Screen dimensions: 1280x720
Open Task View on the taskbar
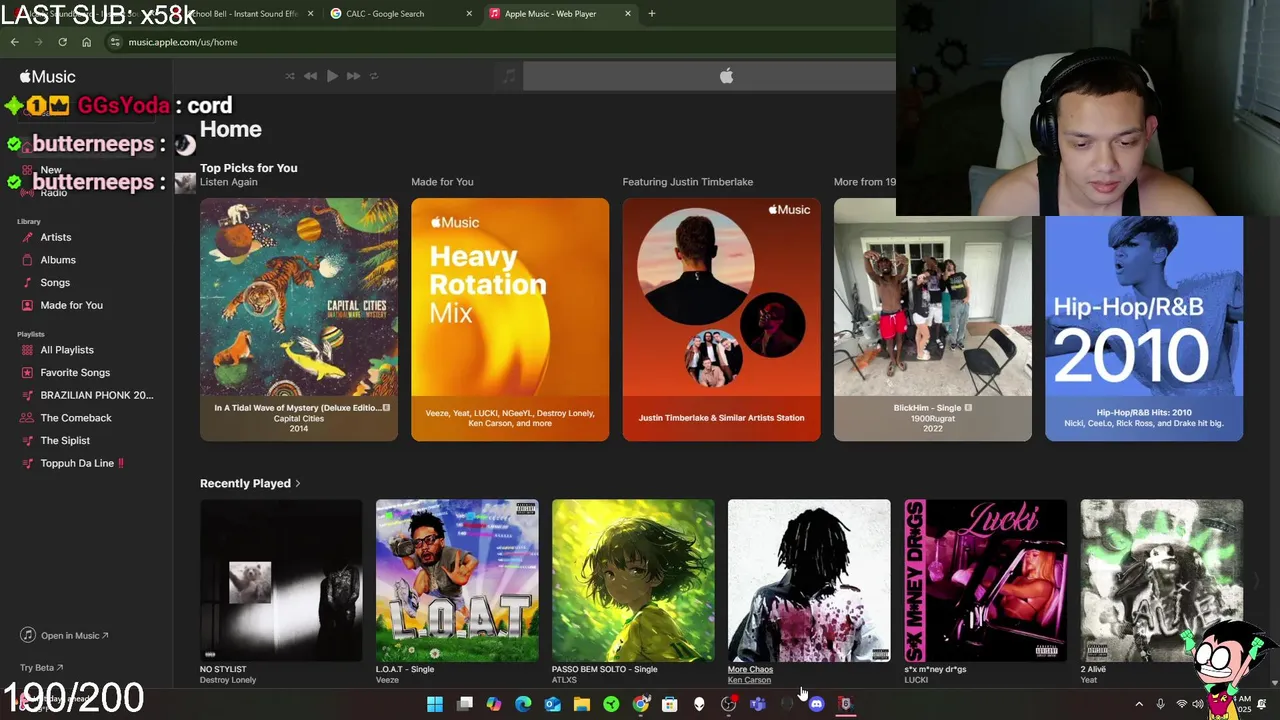[465, 704]
